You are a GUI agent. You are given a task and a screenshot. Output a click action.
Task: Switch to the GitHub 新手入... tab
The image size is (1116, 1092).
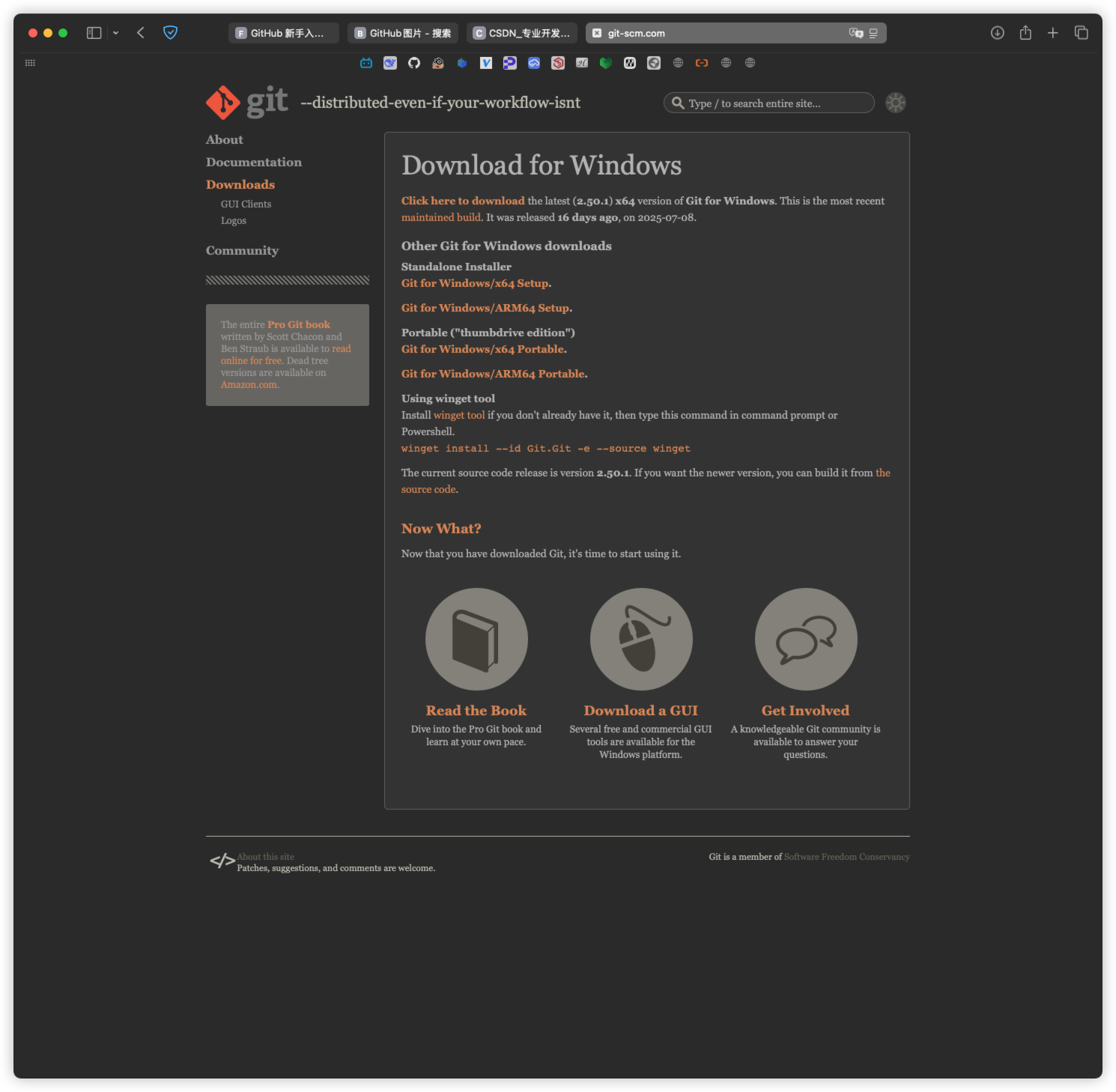(x=284, y=33)
